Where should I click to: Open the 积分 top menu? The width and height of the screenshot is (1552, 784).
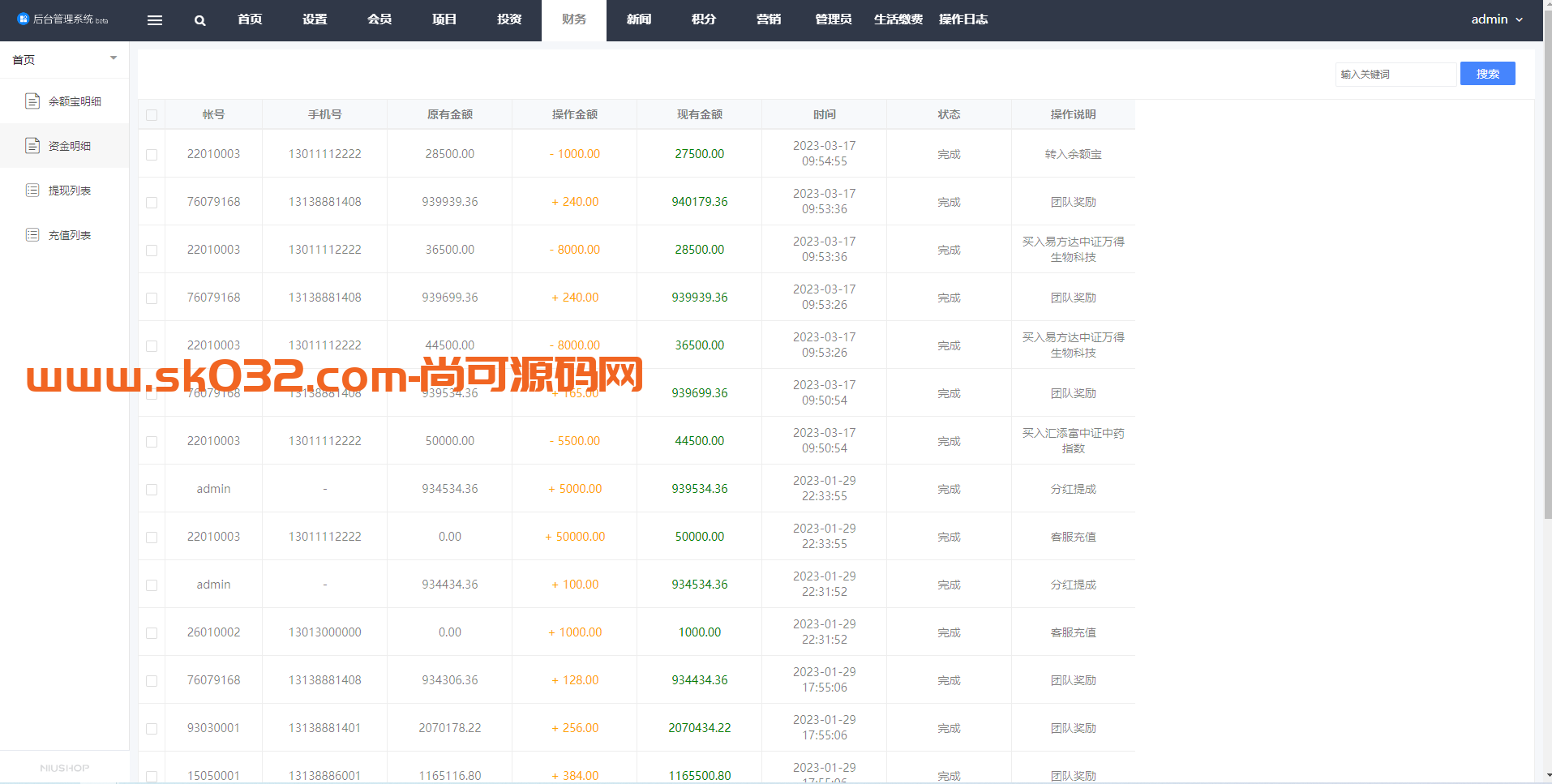tap(704, 19)
